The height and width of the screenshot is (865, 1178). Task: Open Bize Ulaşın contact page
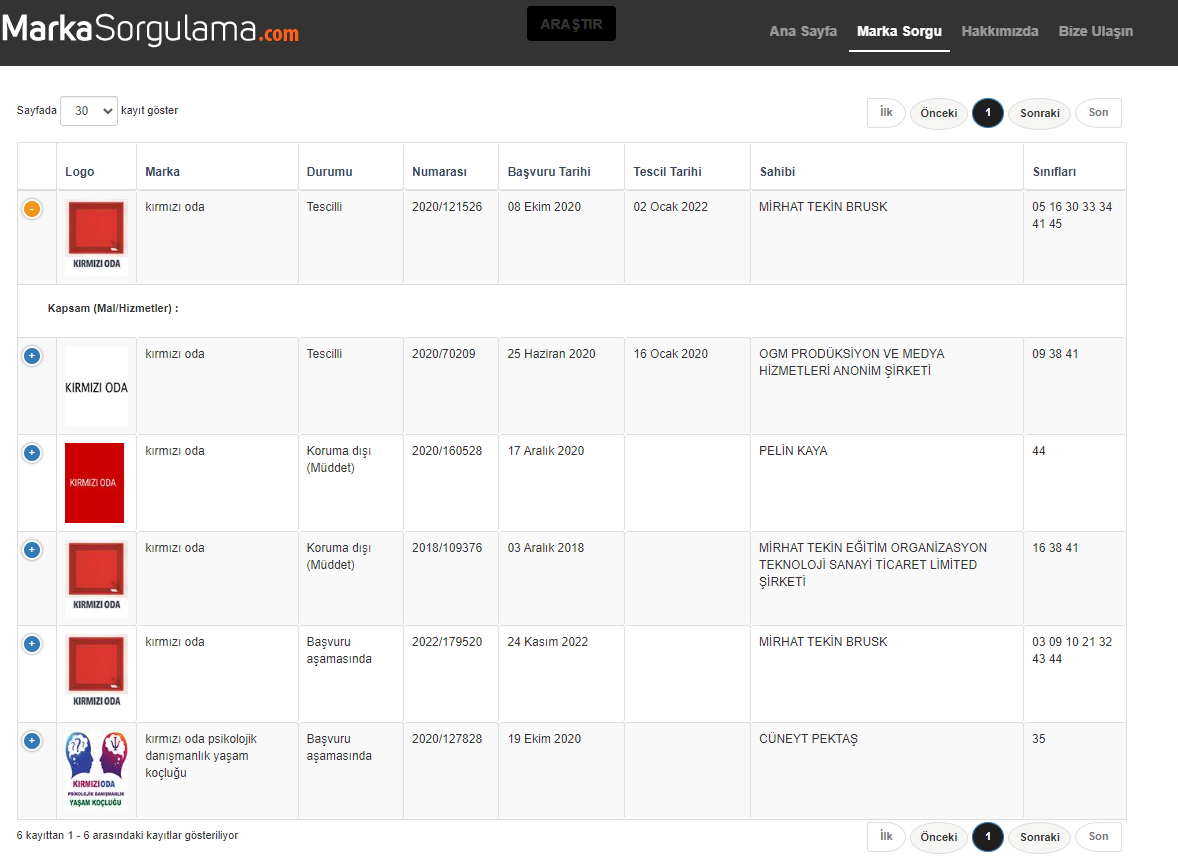point(1095,31)
